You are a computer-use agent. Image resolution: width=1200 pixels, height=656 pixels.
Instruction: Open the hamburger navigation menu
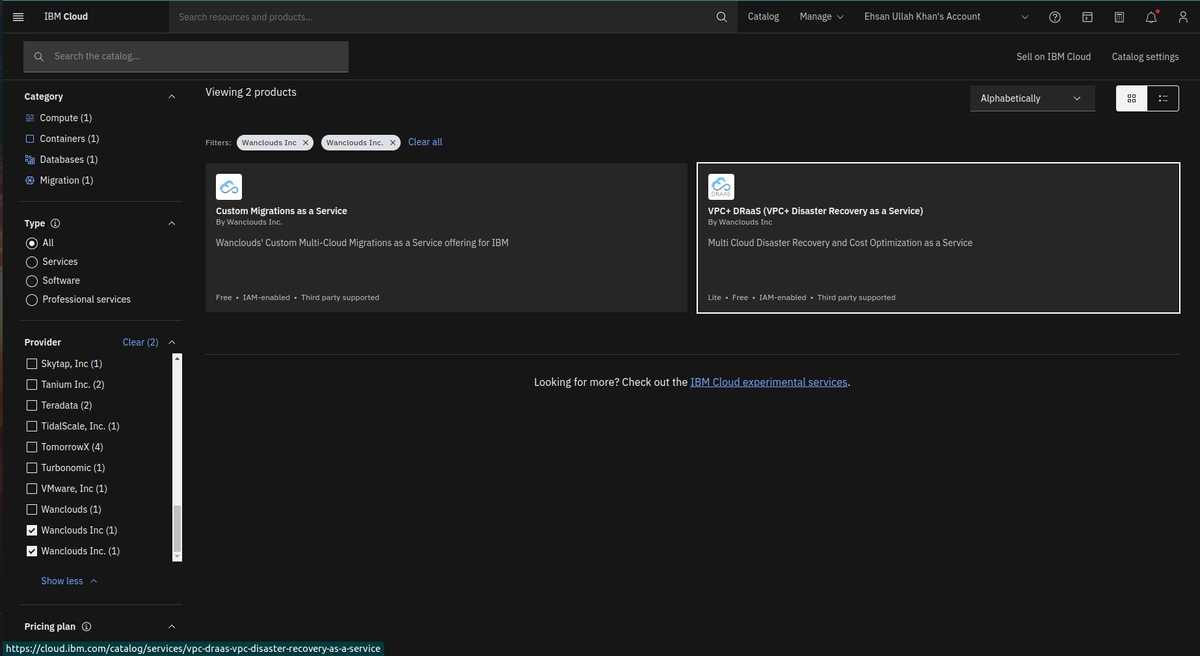pyautogui.click(x=17, y=17)
